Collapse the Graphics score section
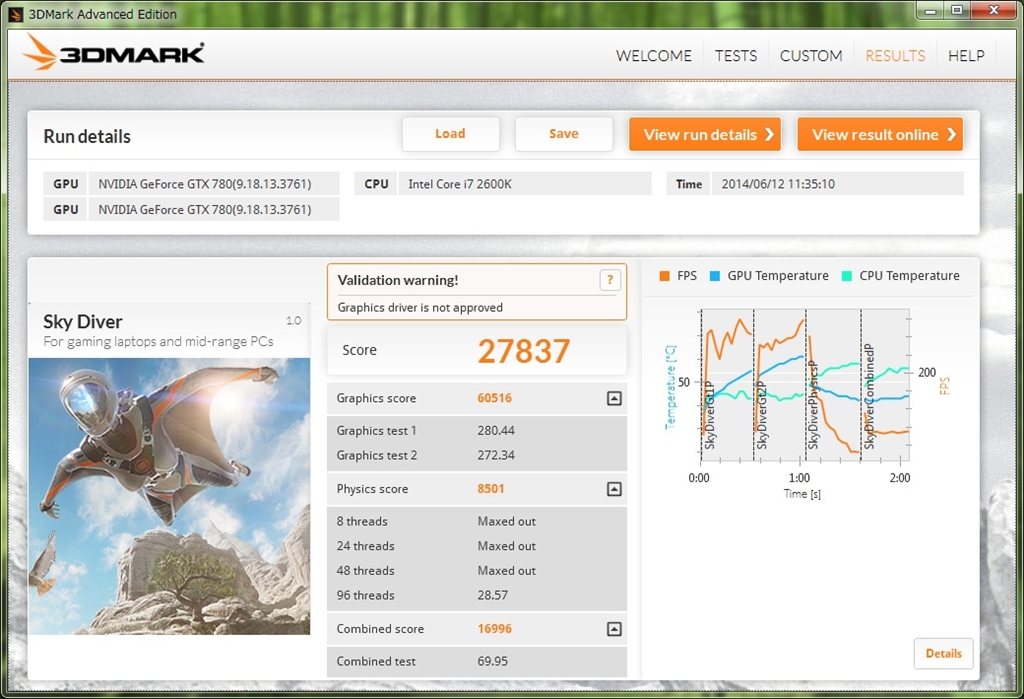The image size is (1024, 699). pos(614,398)
